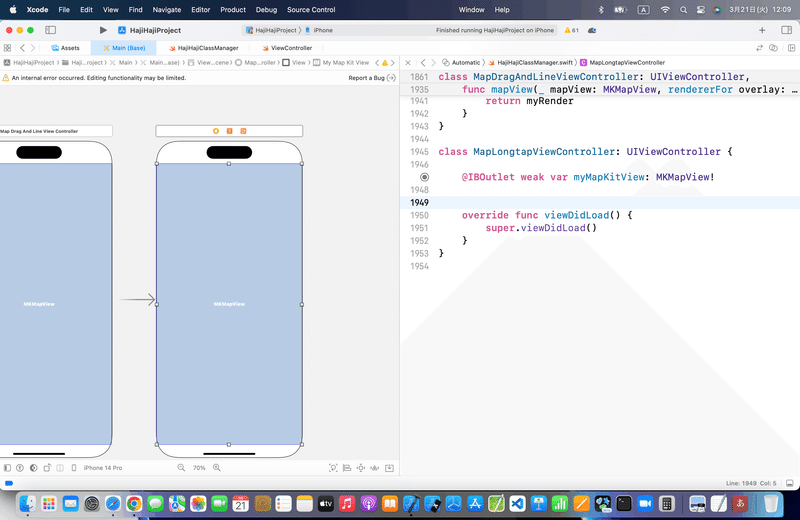Toggle the inspector panel on the right
Image resolution: width=800 pixels, height=520 pixels.
(786, 30)
